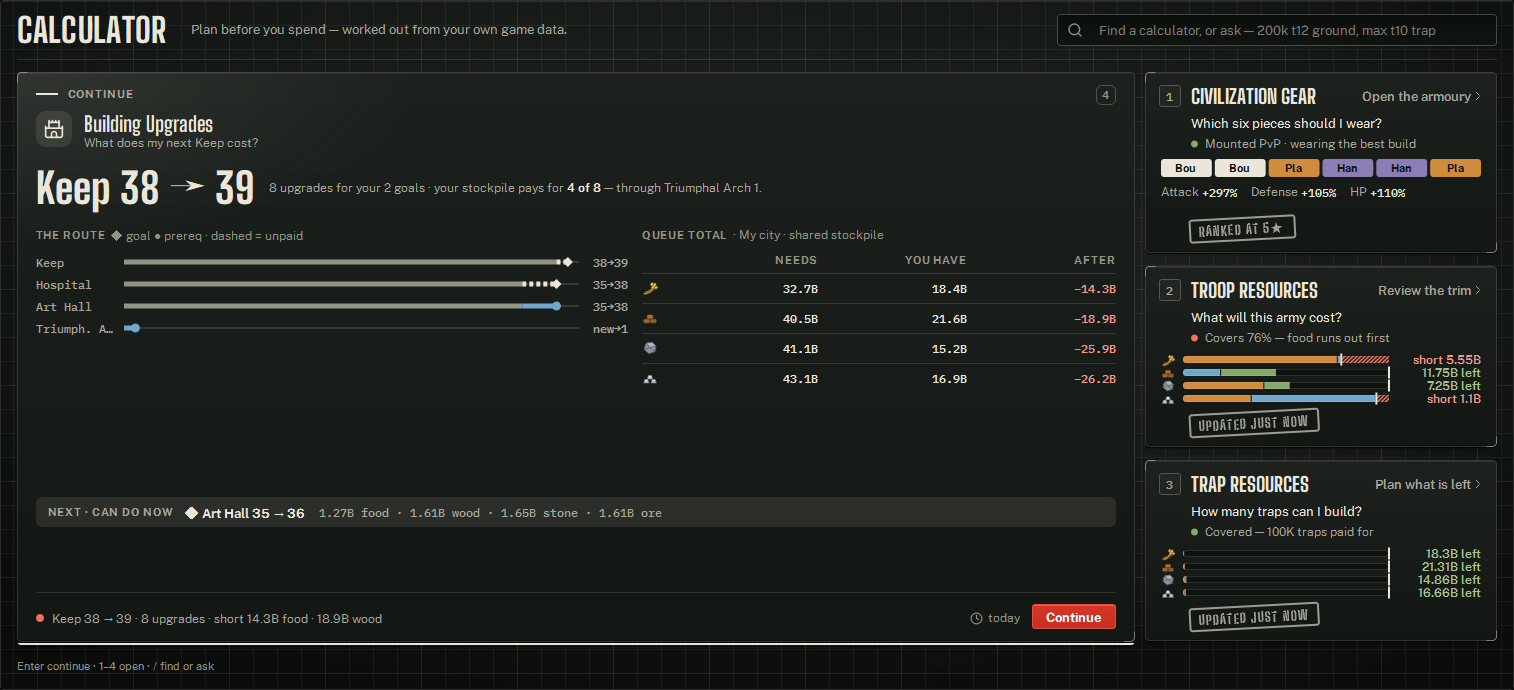Focus the 'Find a calculator, or ask' search field
This screenshot has height=690, width=1514.
[x=1276, y=30]
